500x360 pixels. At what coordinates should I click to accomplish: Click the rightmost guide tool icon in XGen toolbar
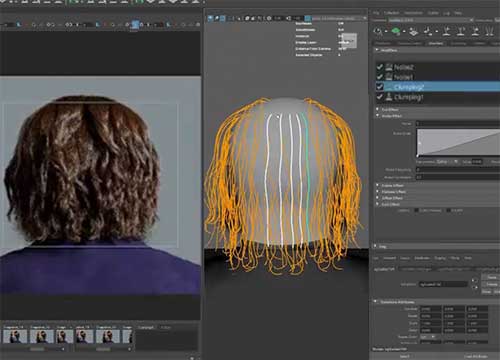coord(489,32)
